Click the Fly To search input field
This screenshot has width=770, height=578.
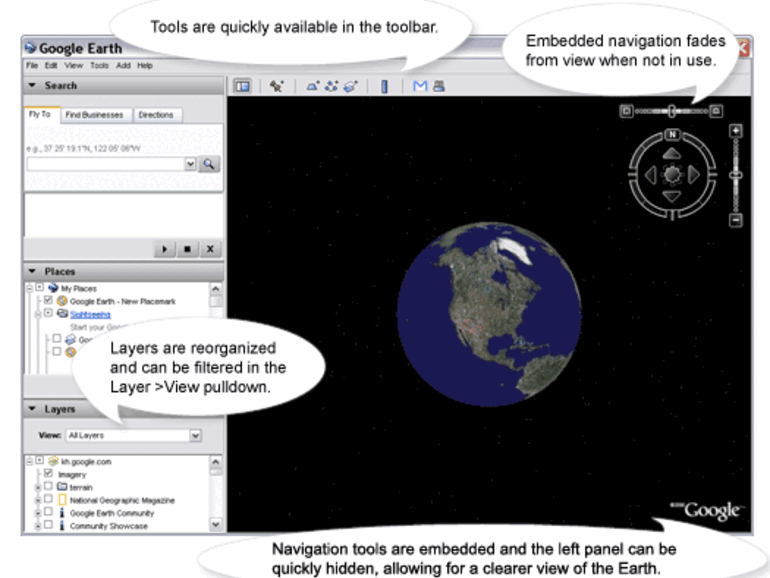(106, 164)
